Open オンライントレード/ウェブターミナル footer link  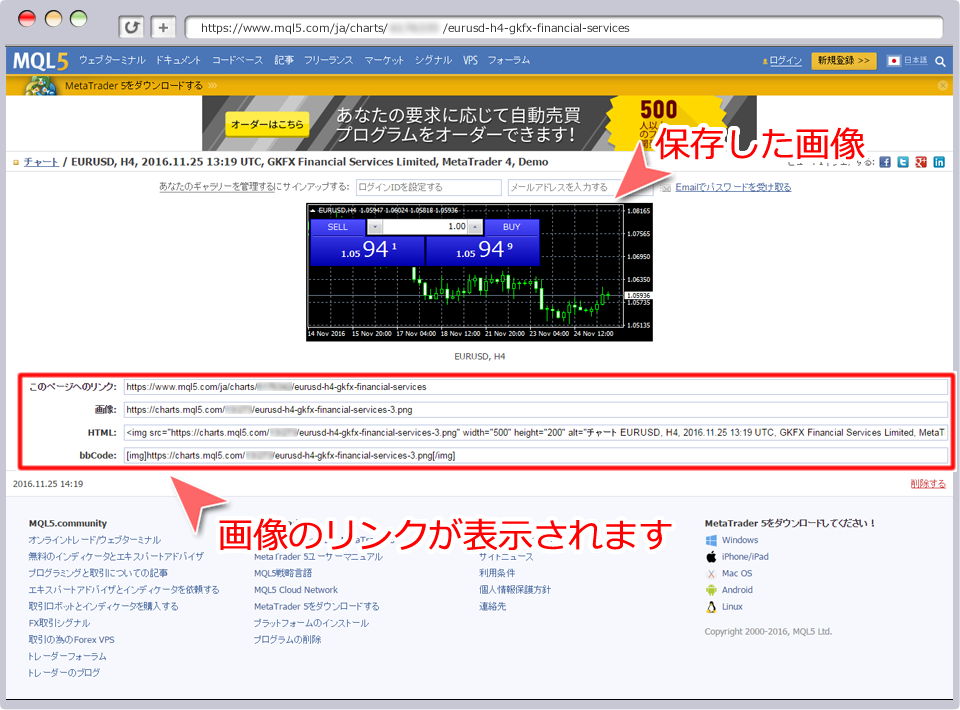pos(94,540)
